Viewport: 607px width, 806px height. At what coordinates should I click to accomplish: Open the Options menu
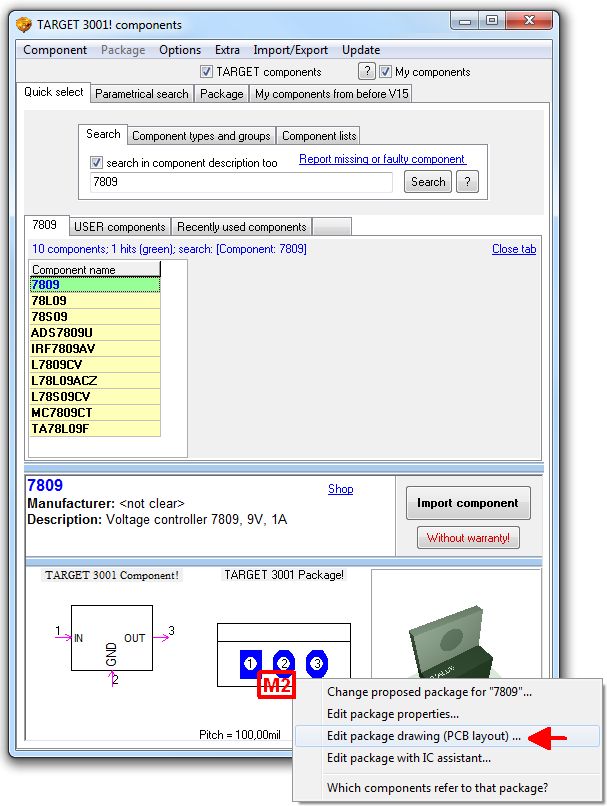pos(180,50)
